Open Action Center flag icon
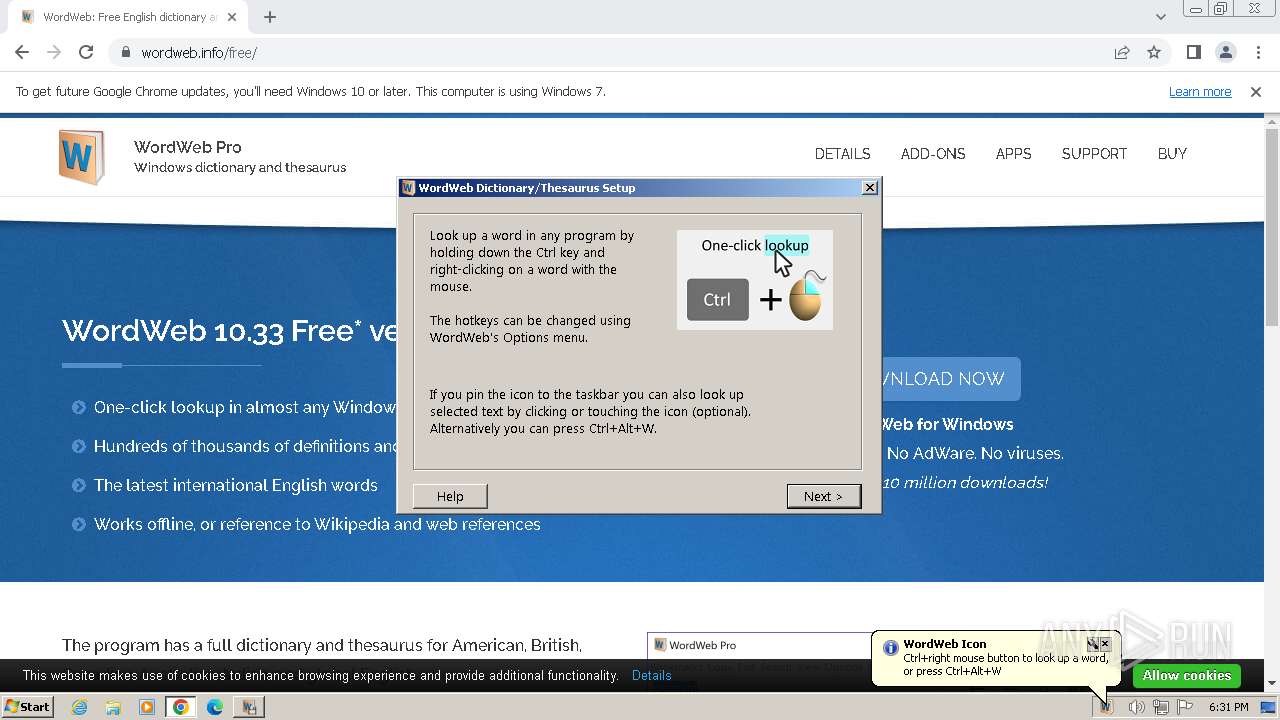The height and width of the screenshot is (720, 1280). tap(1185, 707)
